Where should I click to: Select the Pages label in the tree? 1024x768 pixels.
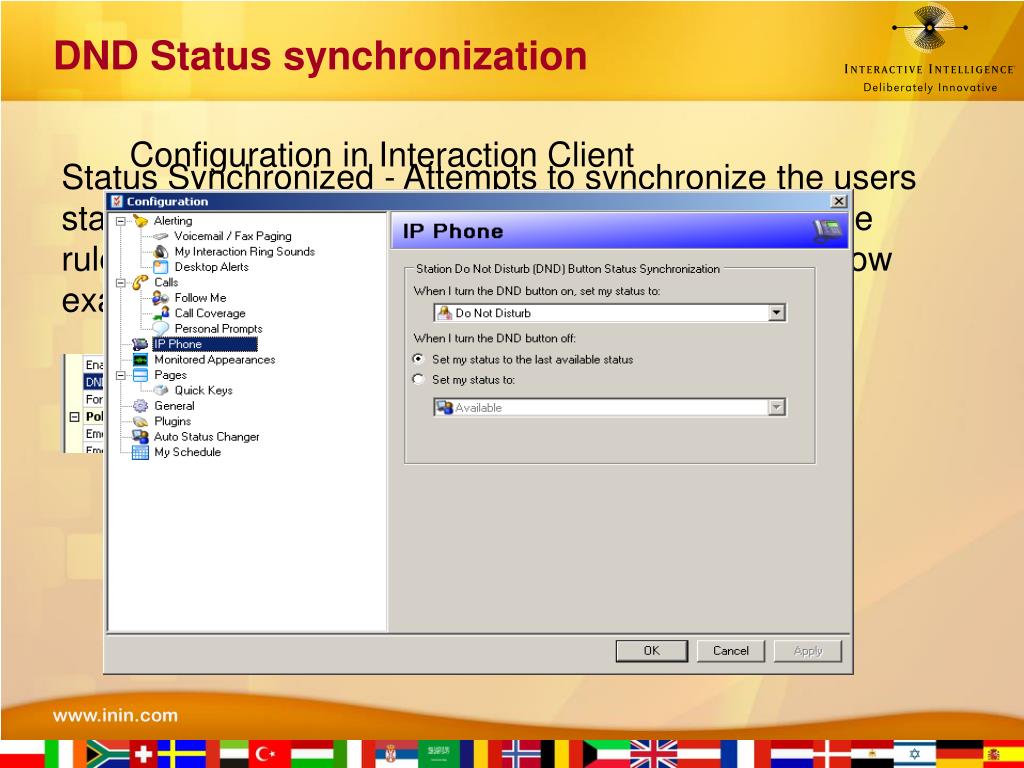(170, 375)
